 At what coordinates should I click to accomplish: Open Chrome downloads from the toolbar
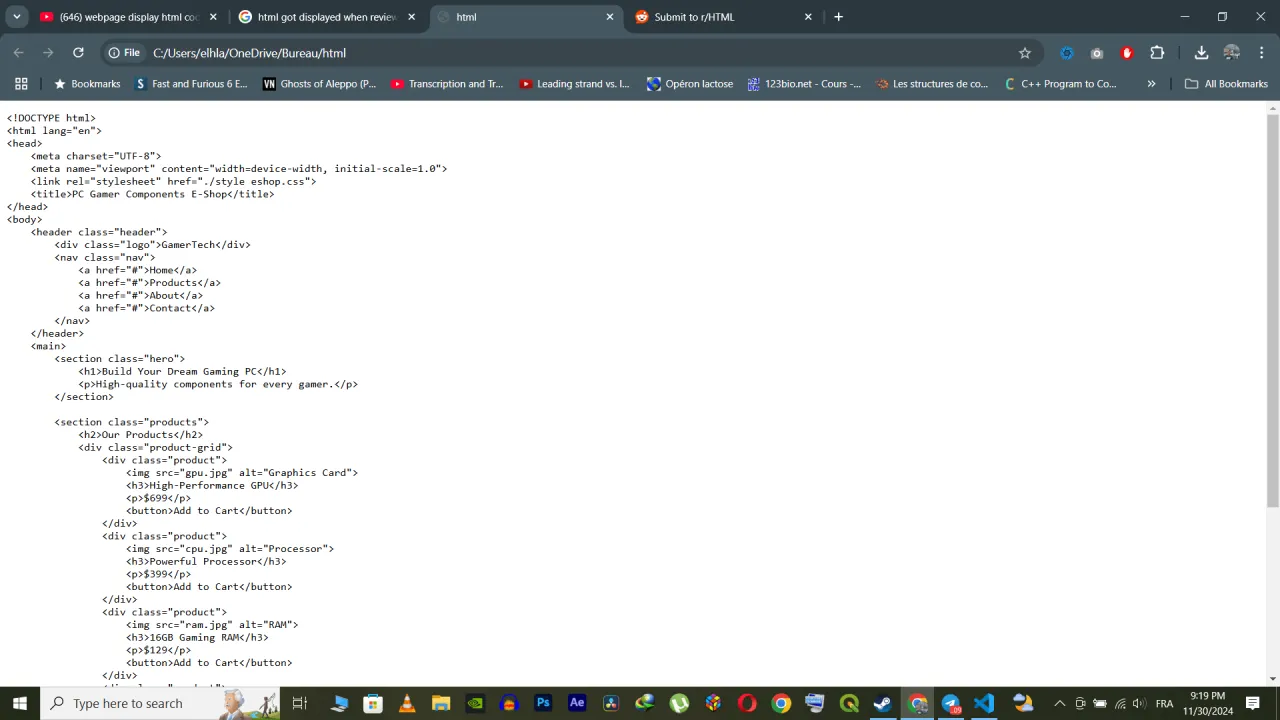(x=1201, y=53)
